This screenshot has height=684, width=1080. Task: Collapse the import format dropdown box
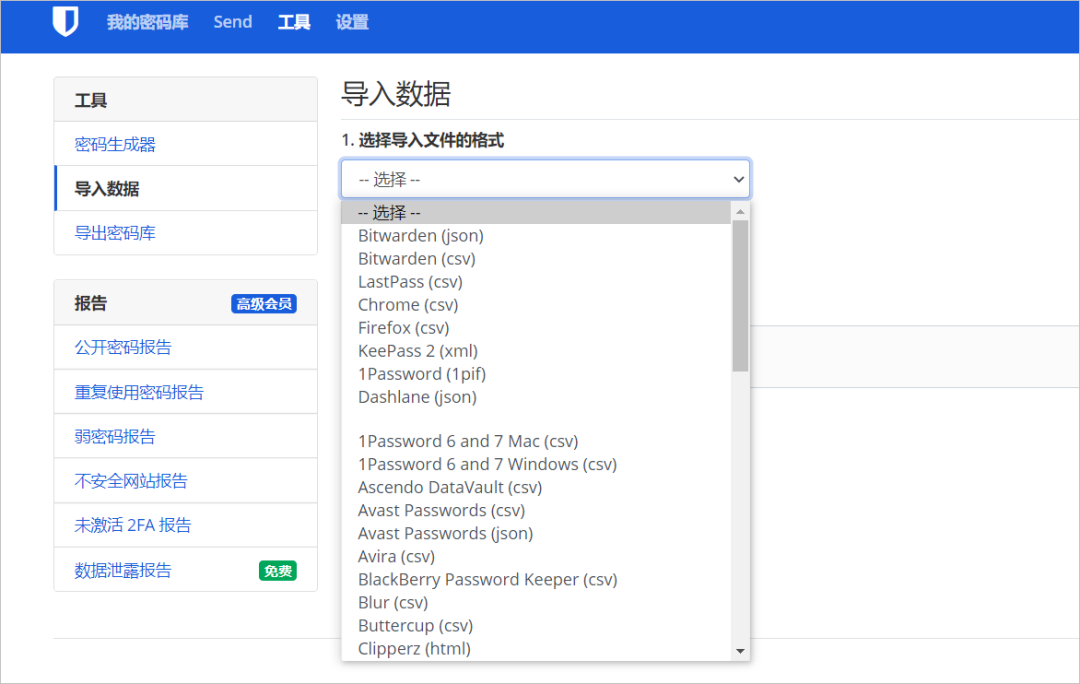(x=546, y=179)
